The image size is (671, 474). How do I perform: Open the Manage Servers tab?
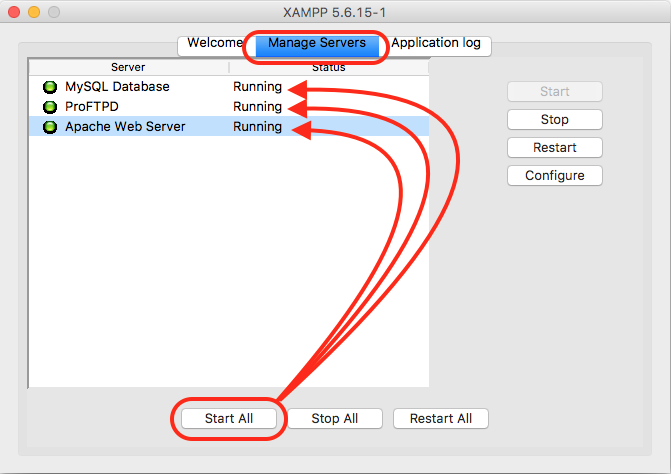tap(317, 44)
